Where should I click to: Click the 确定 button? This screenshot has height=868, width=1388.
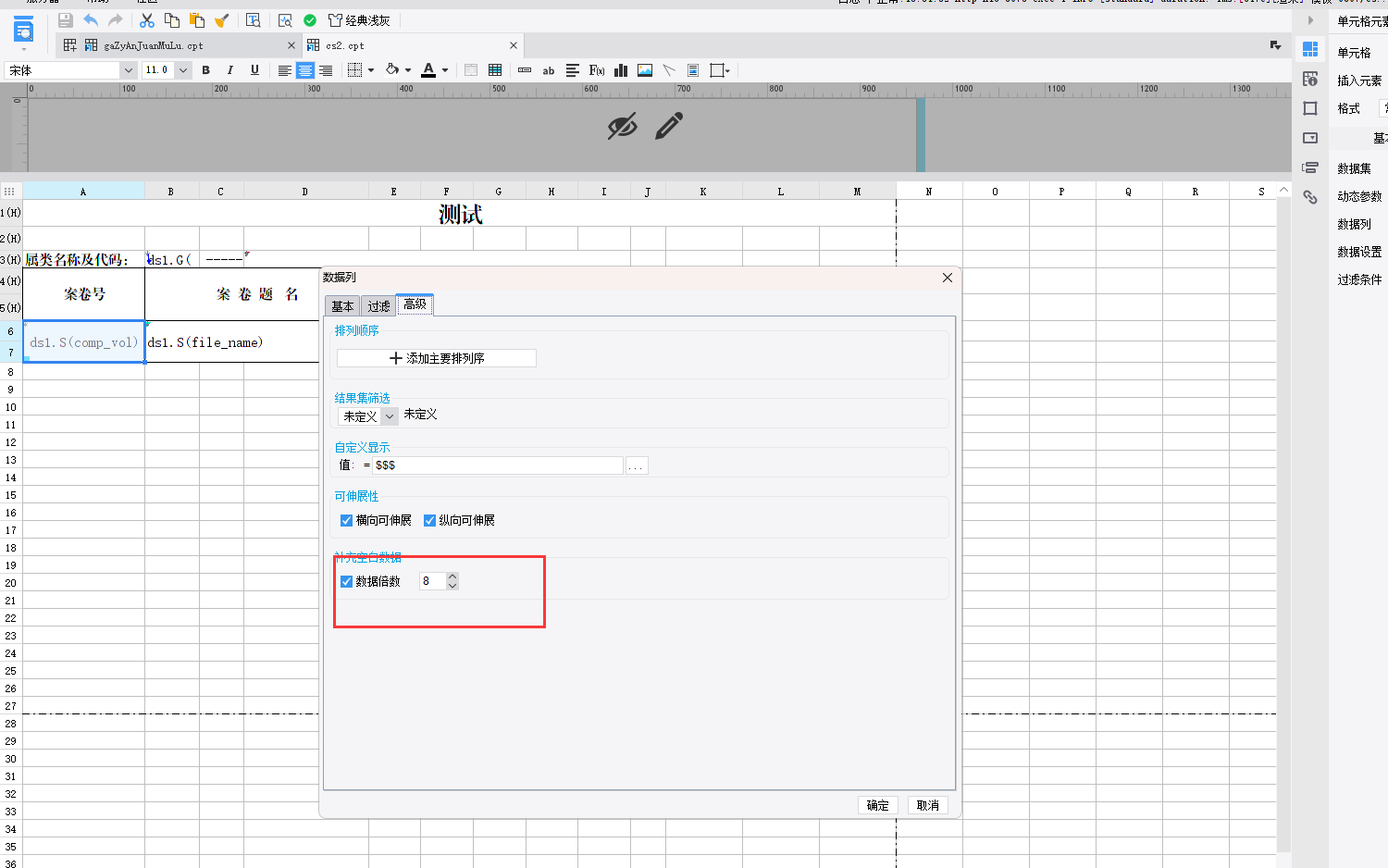[x=878, y=805]
